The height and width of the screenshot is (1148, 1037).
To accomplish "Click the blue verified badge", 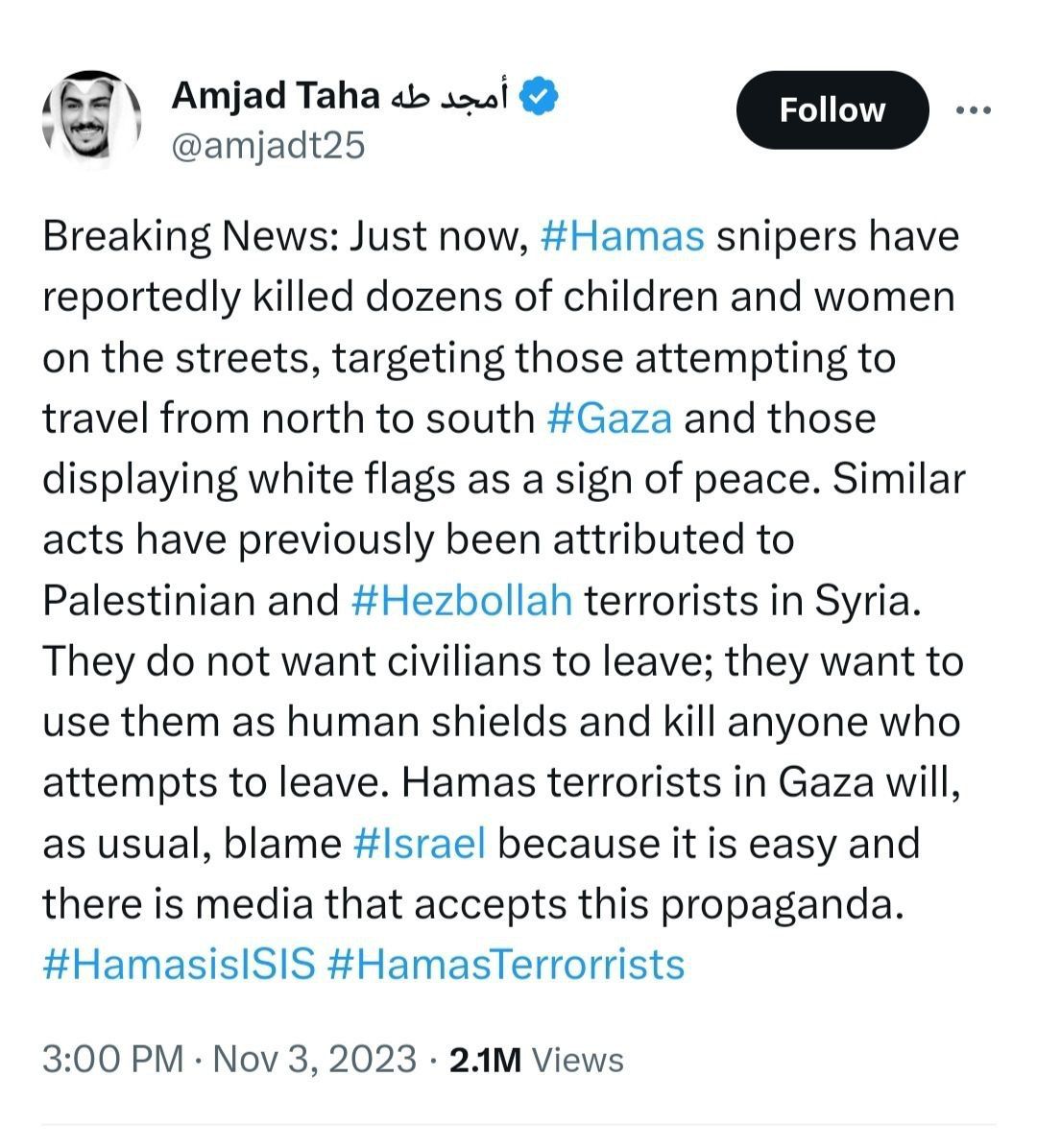I will 541,97.
